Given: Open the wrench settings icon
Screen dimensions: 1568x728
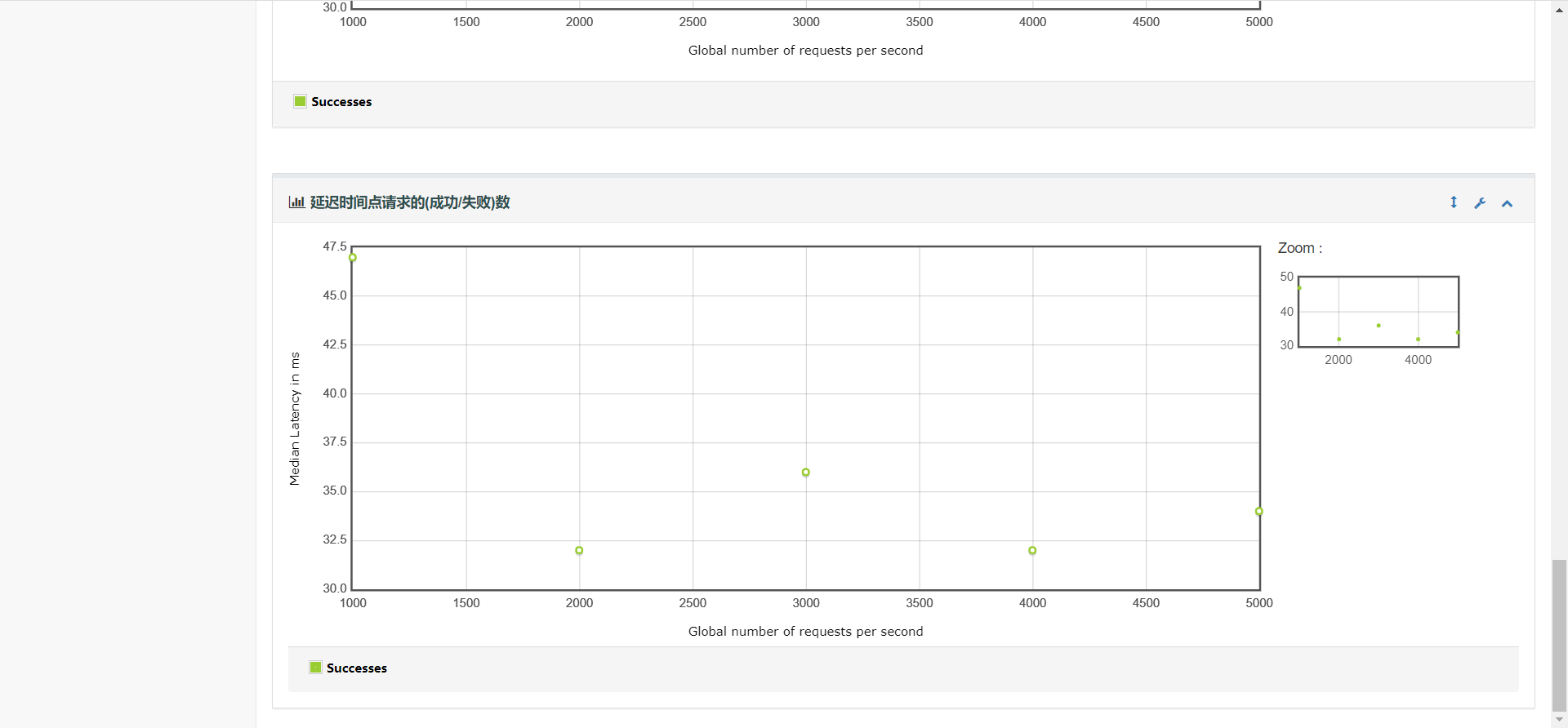Looking at the screenshot, I should 1480,203.
